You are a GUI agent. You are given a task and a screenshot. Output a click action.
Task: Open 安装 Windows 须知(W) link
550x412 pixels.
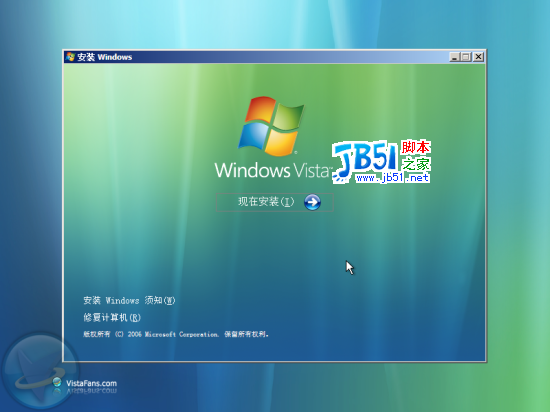click(x=129, y=300)
